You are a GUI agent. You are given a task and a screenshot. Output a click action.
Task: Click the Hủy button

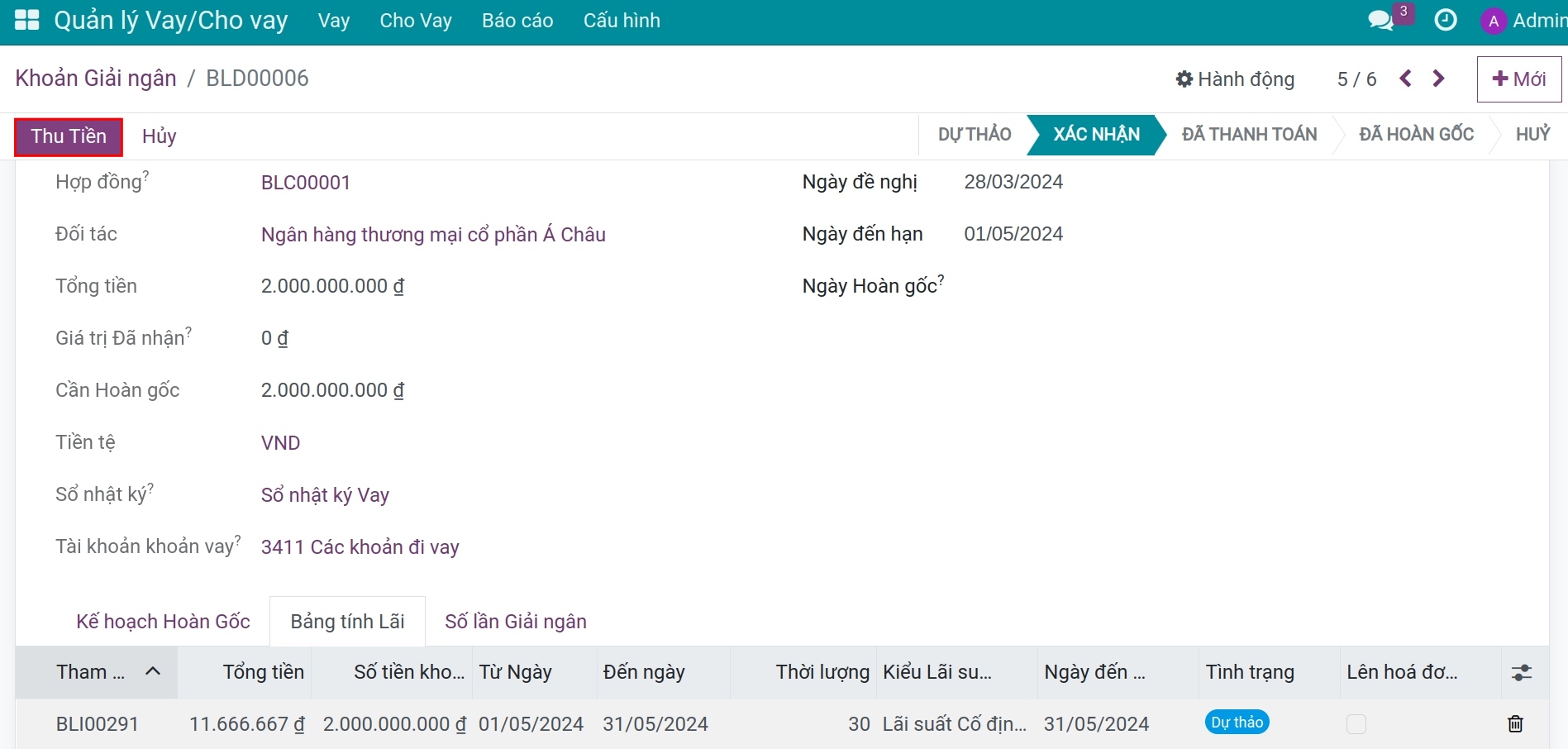160,136
